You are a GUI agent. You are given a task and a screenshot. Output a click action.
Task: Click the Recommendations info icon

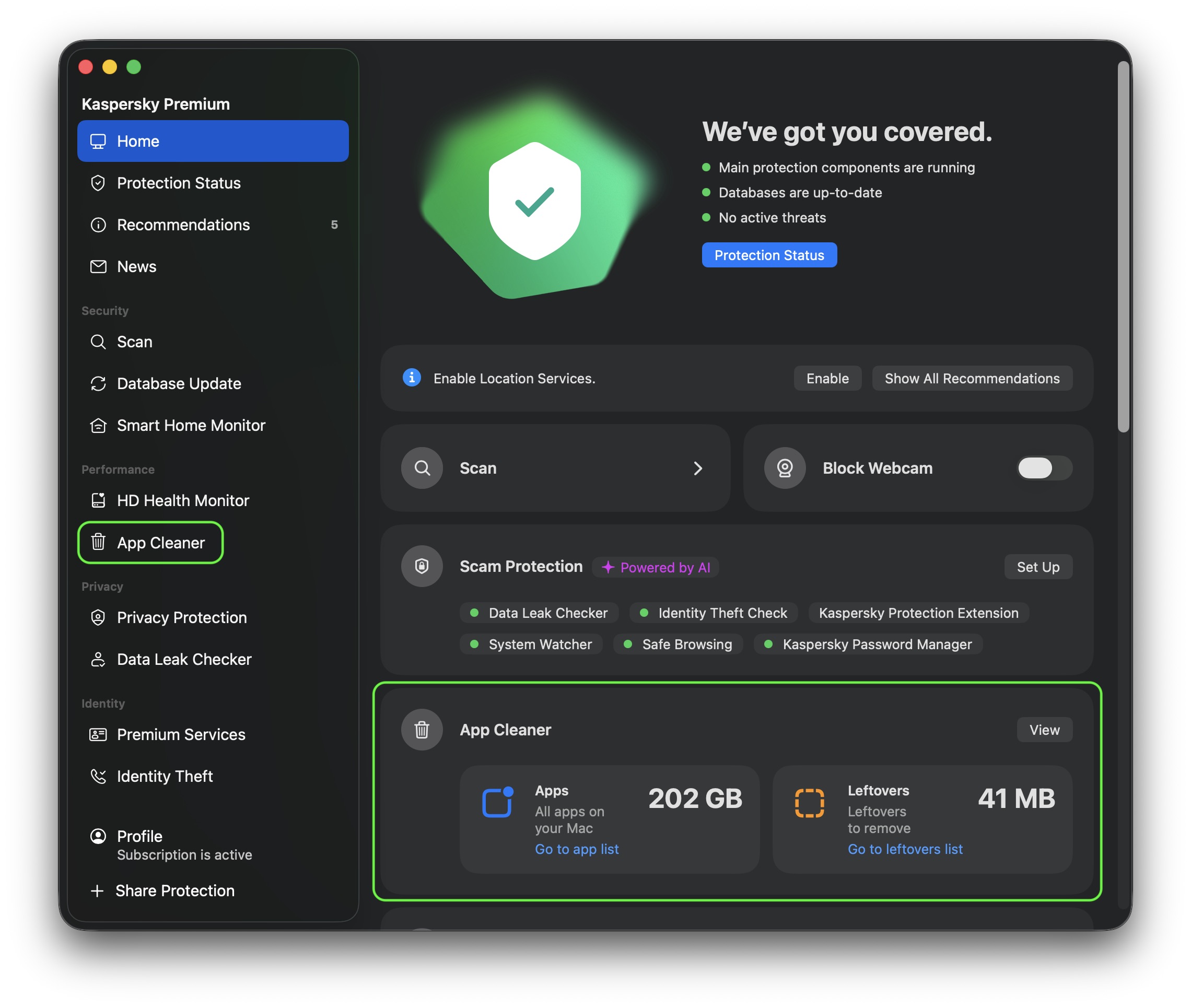coord(98,225)
